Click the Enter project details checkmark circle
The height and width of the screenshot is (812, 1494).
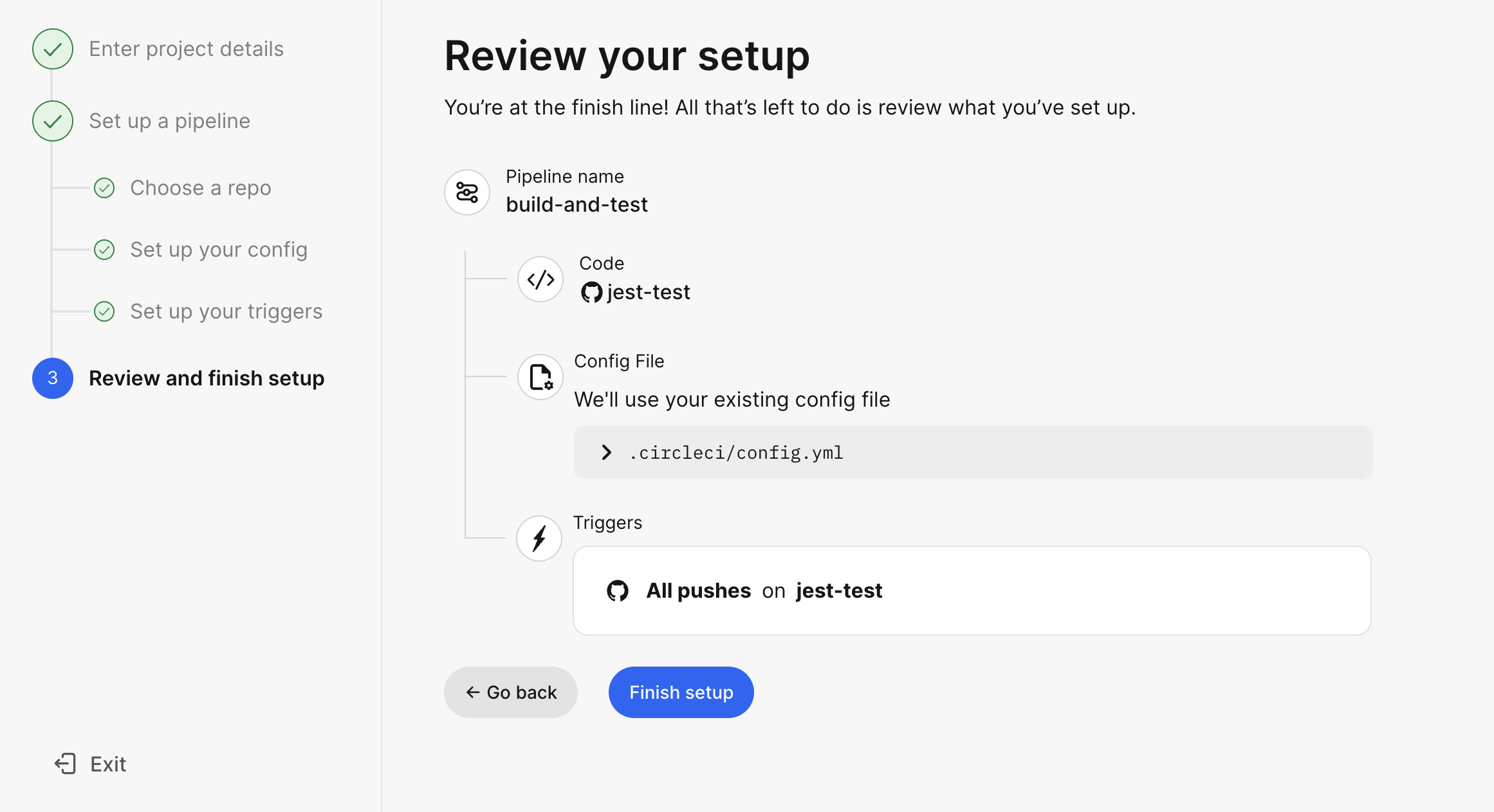(53, 49)
